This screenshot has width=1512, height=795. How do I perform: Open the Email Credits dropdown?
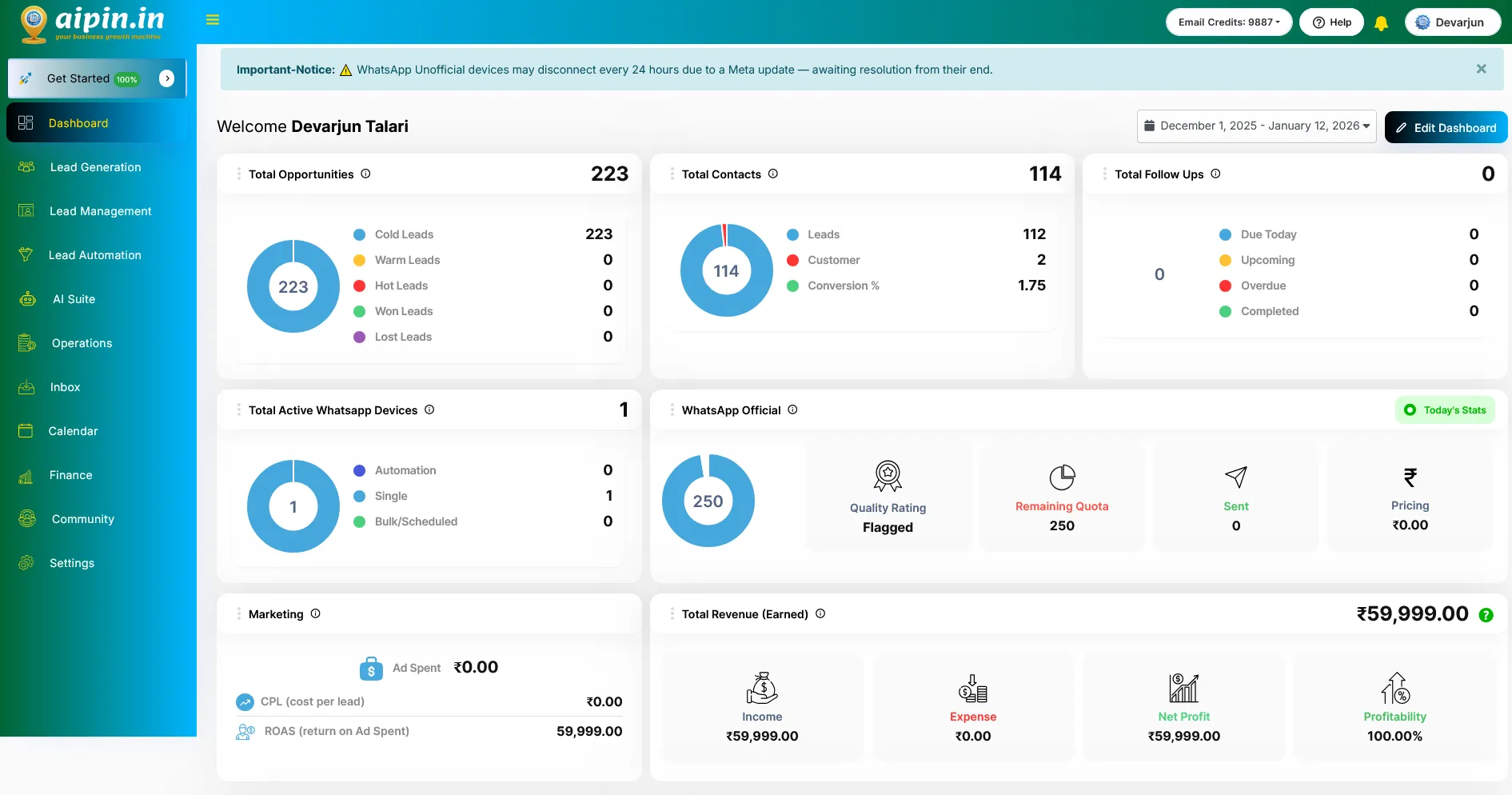[x=1229, y=22]
